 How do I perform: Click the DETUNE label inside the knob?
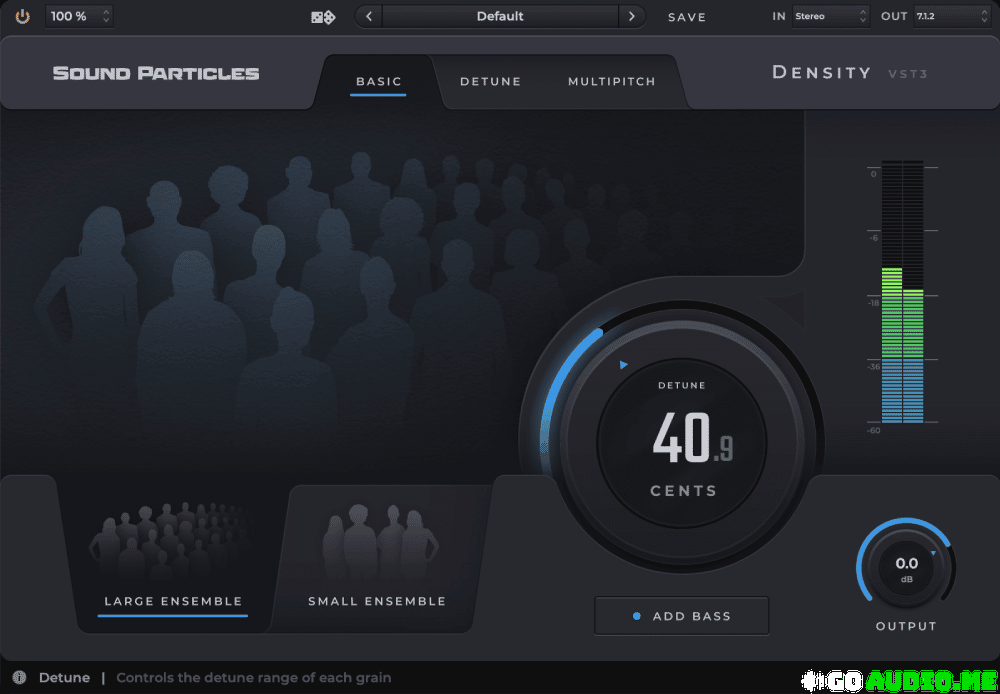(x=682, y=385)
